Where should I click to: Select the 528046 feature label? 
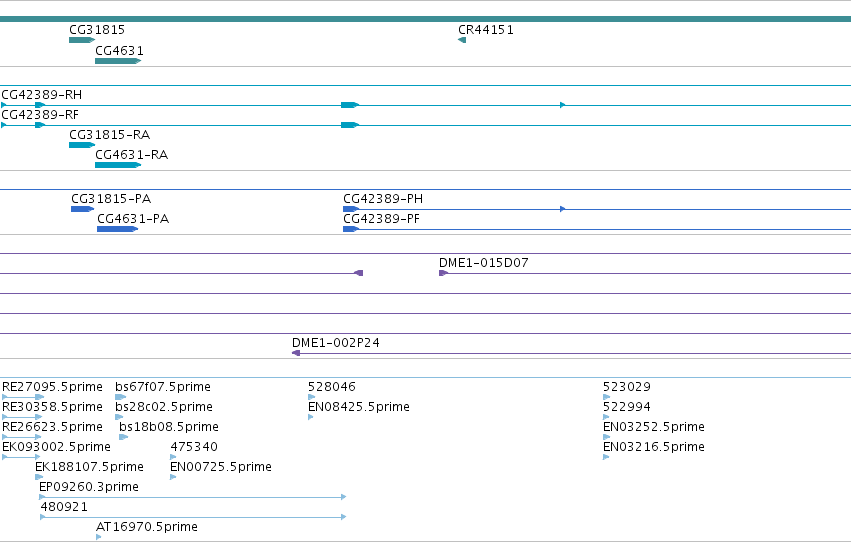(332, 386)
